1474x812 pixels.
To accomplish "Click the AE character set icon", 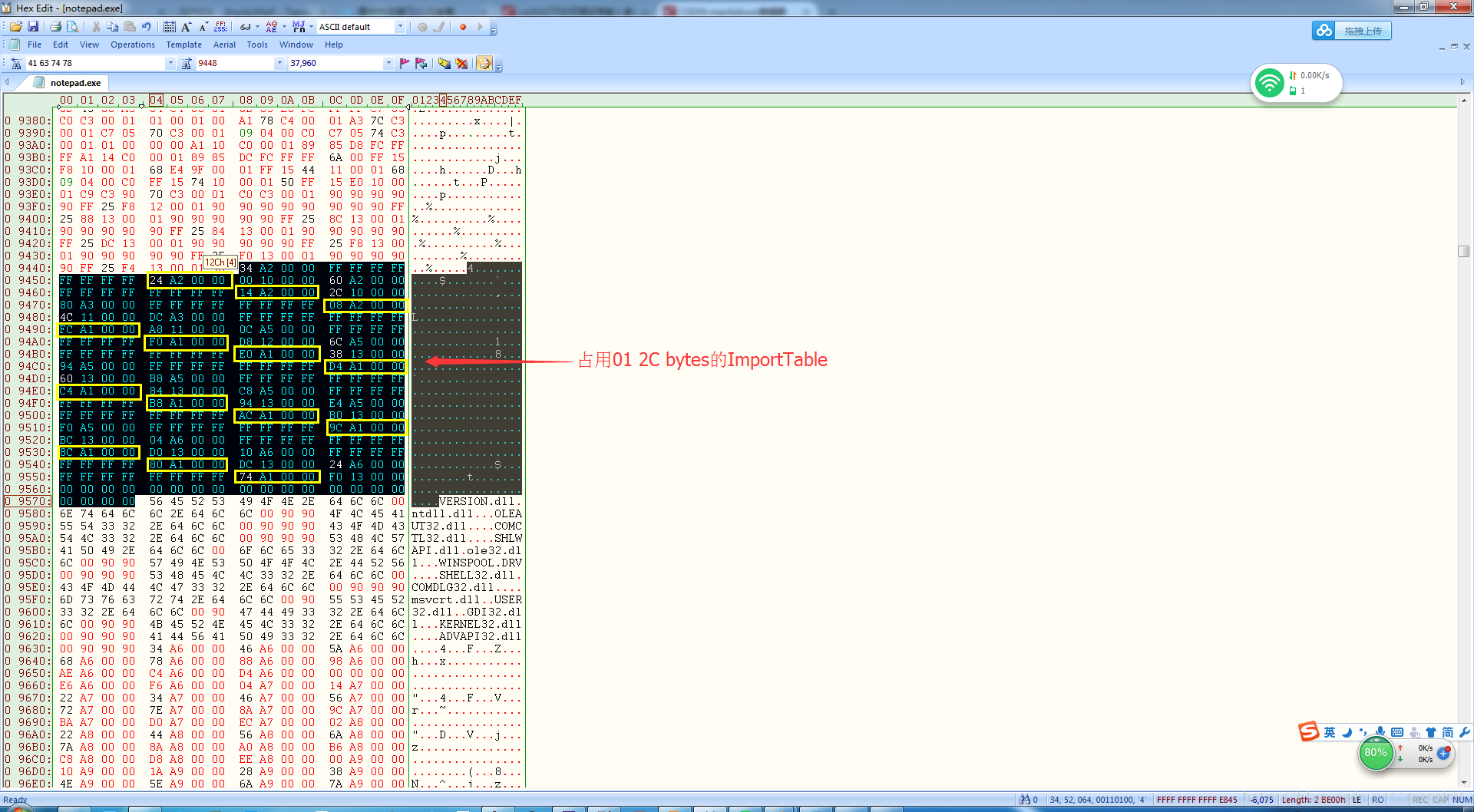I will (x=271, y=27).
